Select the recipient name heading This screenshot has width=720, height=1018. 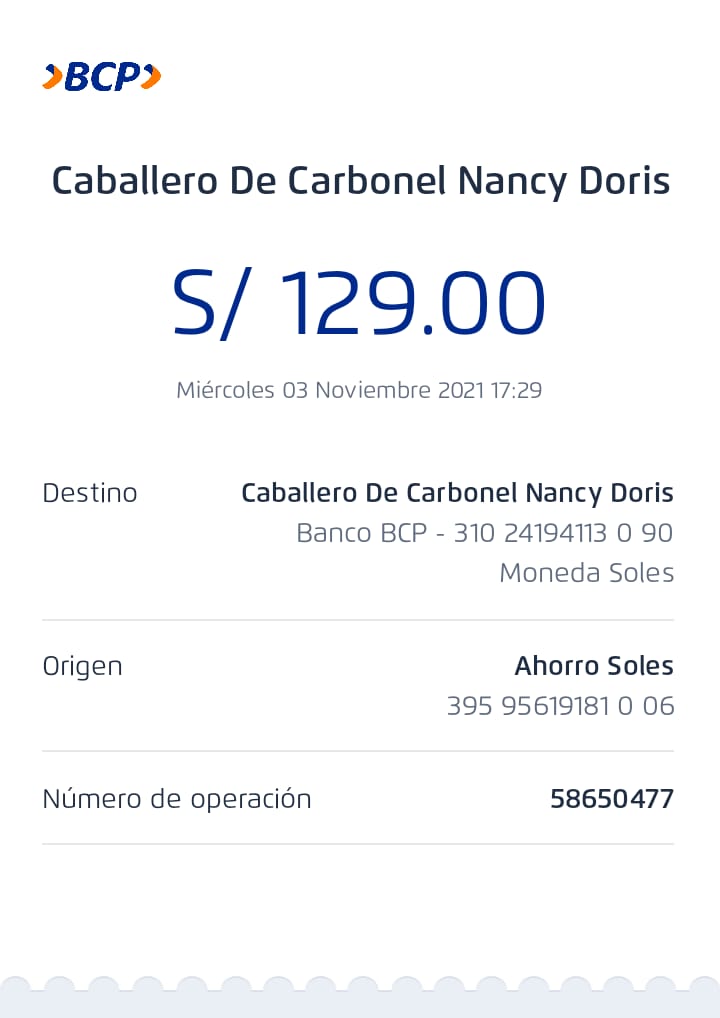point(360,181)
